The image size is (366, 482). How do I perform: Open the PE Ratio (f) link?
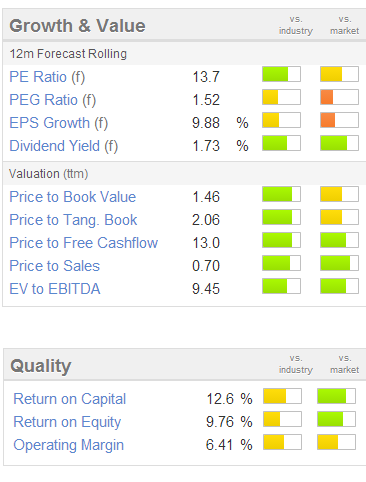(47, 77)
